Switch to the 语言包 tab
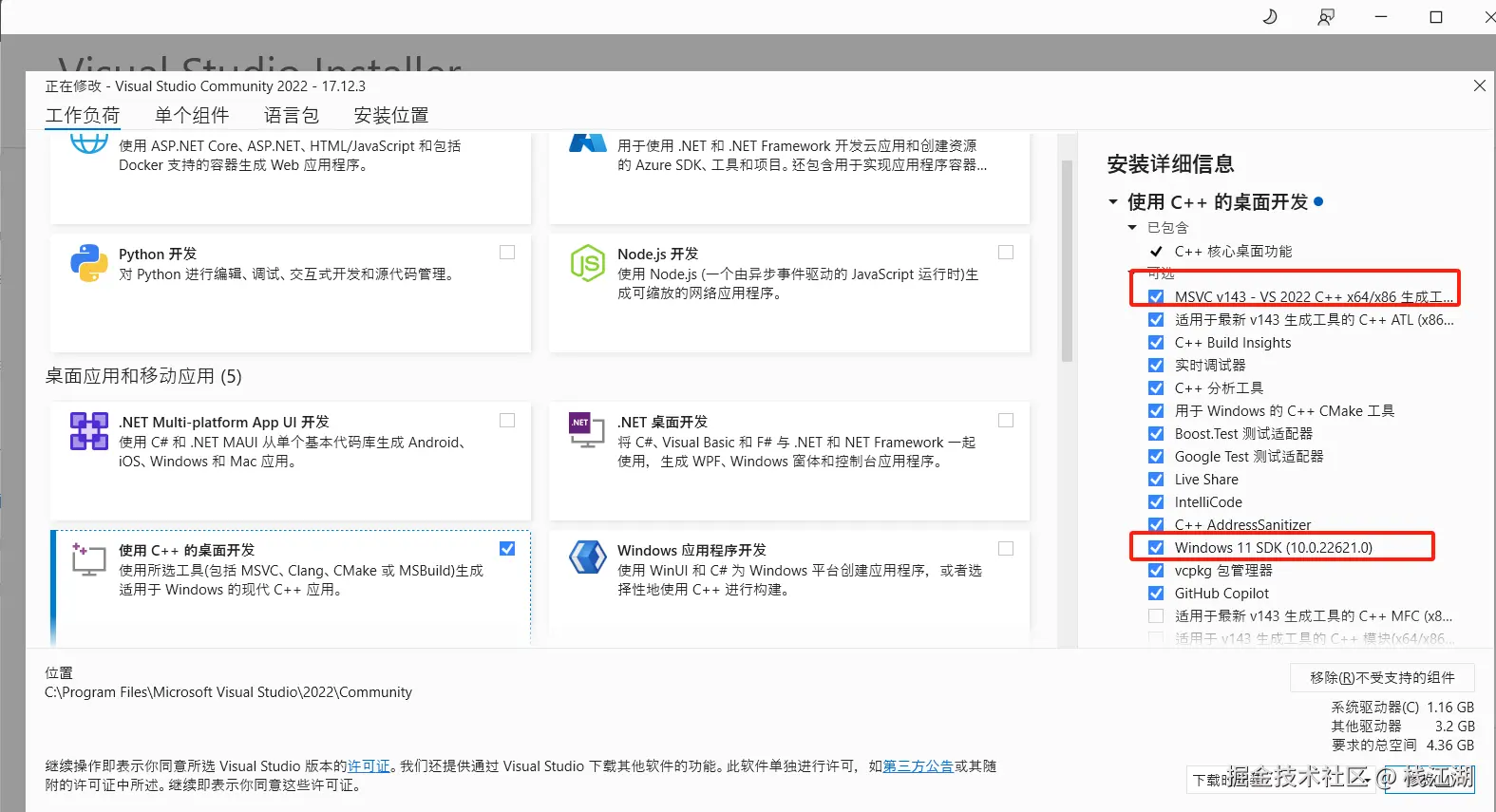Image resolution: width=1496 pixels, height=812 pixels. pos(292,116)
